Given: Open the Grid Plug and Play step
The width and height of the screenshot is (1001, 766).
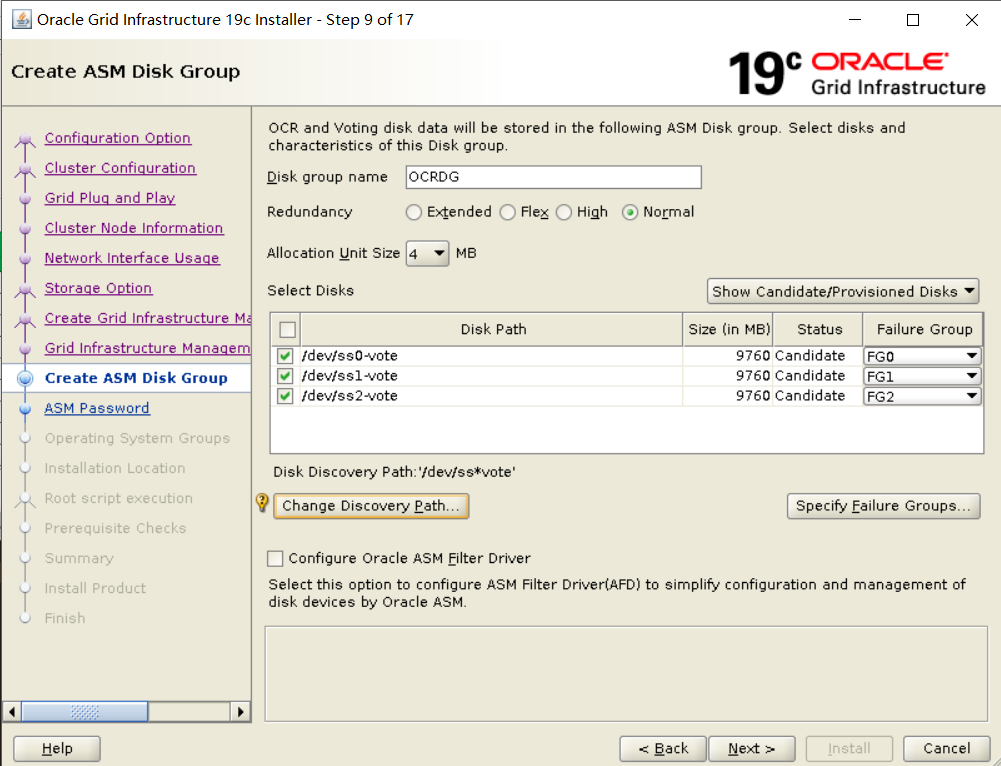Looking at the screenshot, I should pyautogui.click(x=110, y=198).
